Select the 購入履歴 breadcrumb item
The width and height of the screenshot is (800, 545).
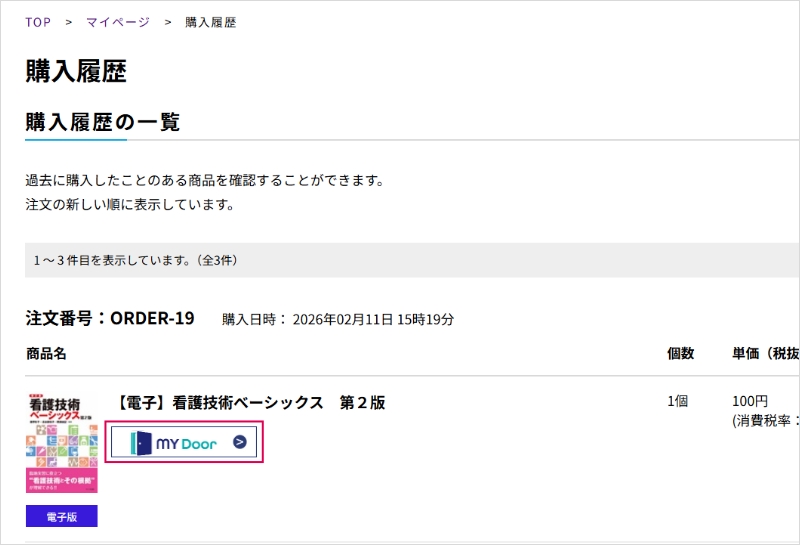[x=210, y=22]
